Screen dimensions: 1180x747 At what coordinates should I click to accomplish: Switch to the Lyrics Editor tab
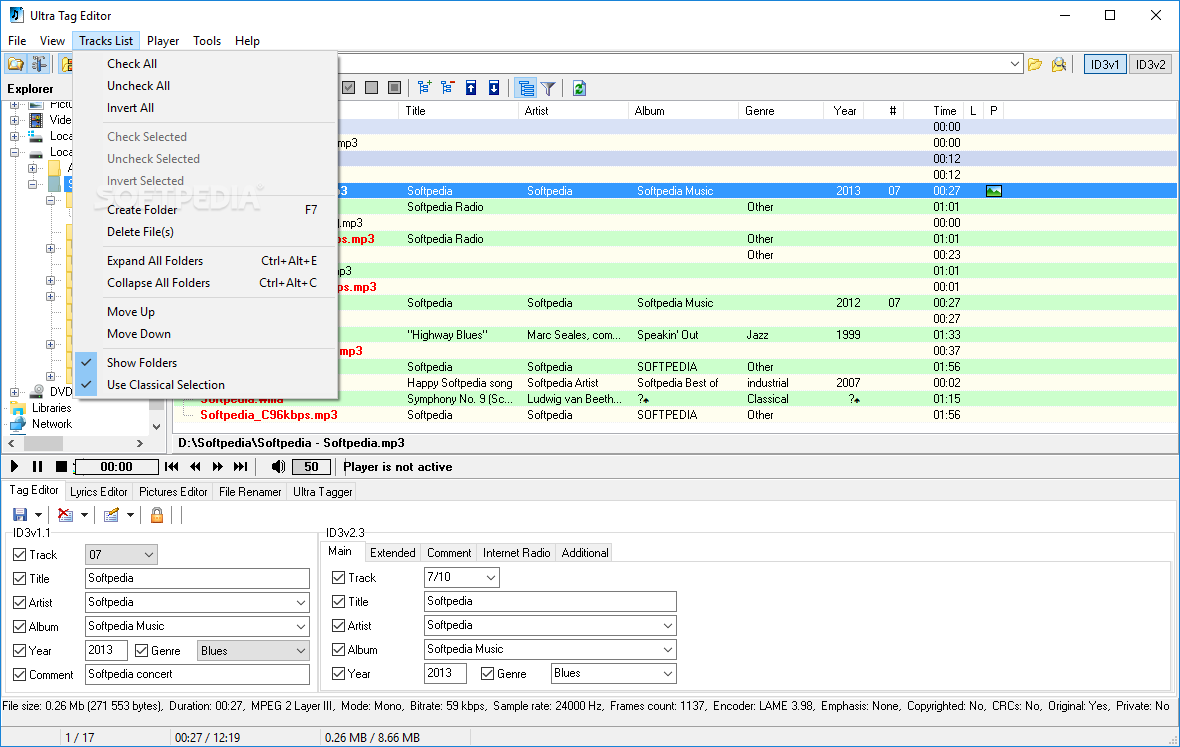[x=99, y=492]
